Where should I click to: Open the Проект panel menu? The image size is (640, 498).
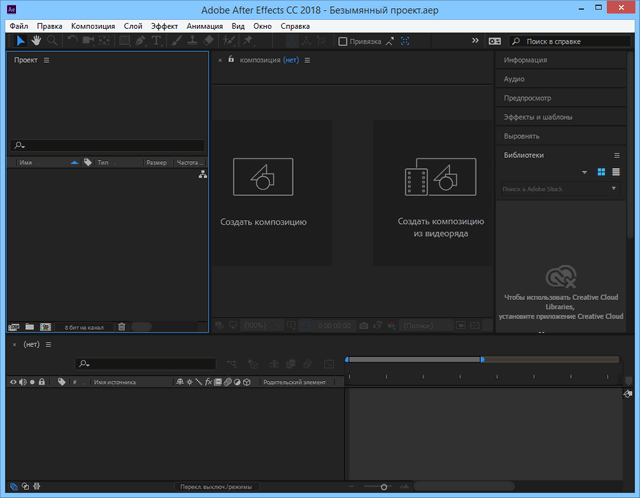(46, 61)
